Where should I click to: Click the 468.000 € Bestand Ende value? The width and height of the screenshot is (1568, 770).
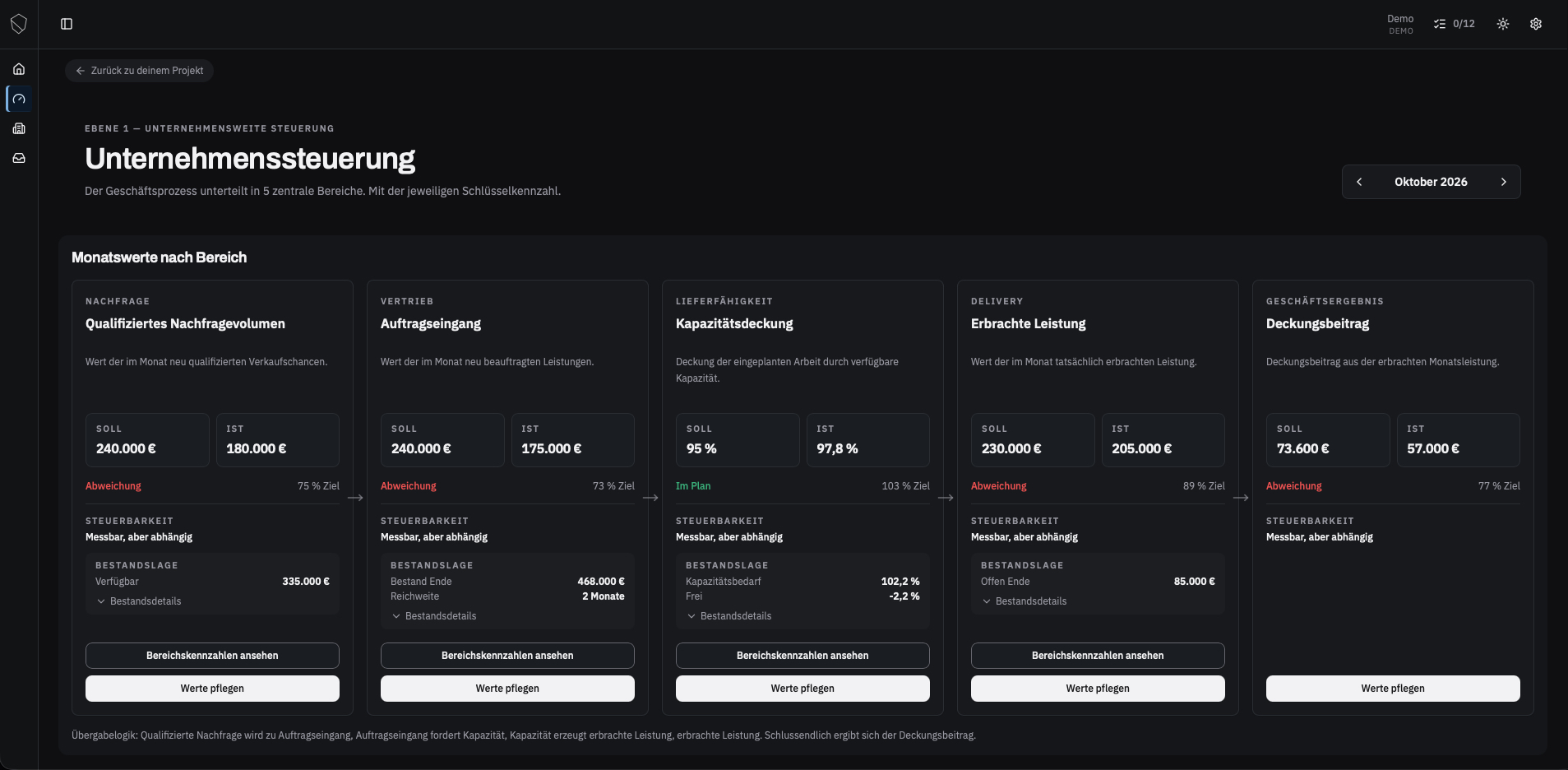601,582
